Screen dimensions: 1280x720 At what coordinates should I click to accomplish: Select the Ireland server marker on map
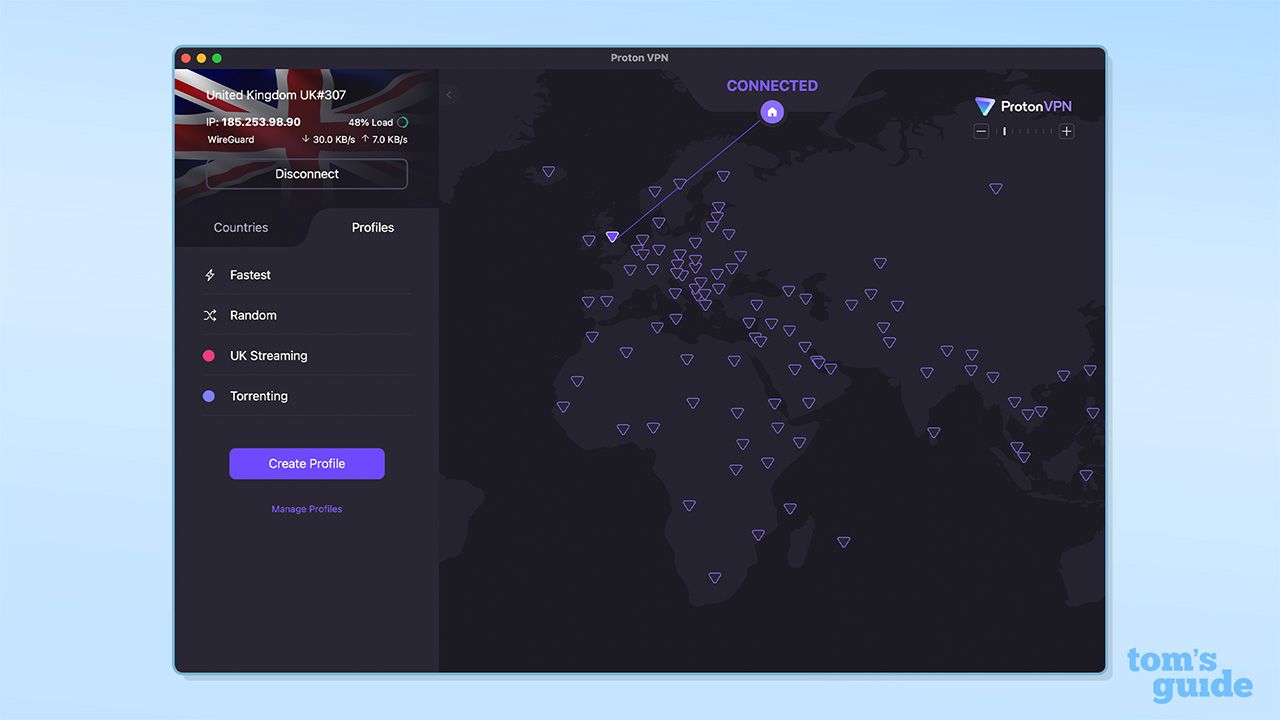coord(589,241)
